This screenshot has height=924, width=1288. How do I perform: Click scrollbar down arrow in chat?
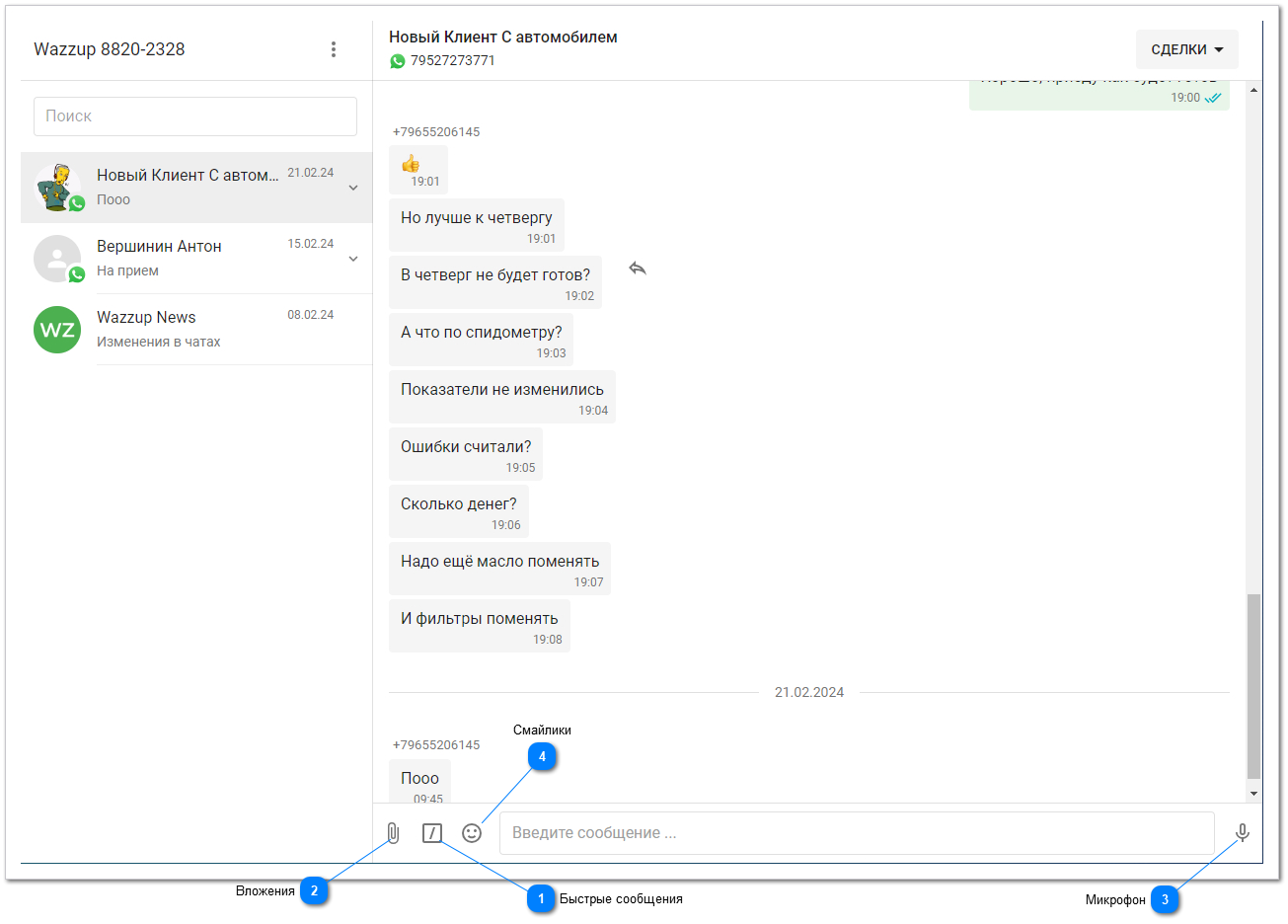(x=1253, y=794)
